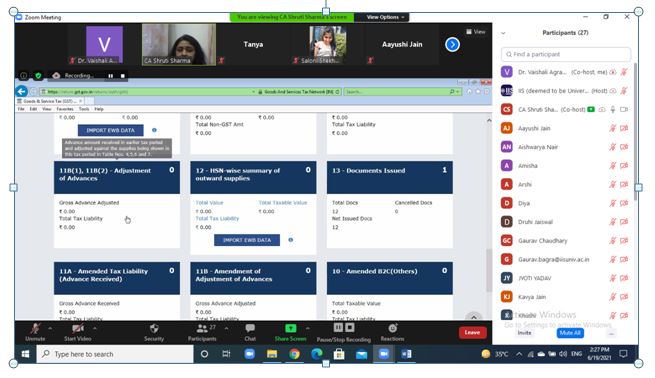Toggle camera icon for Aayushi Jain

[x=624, y=128]
